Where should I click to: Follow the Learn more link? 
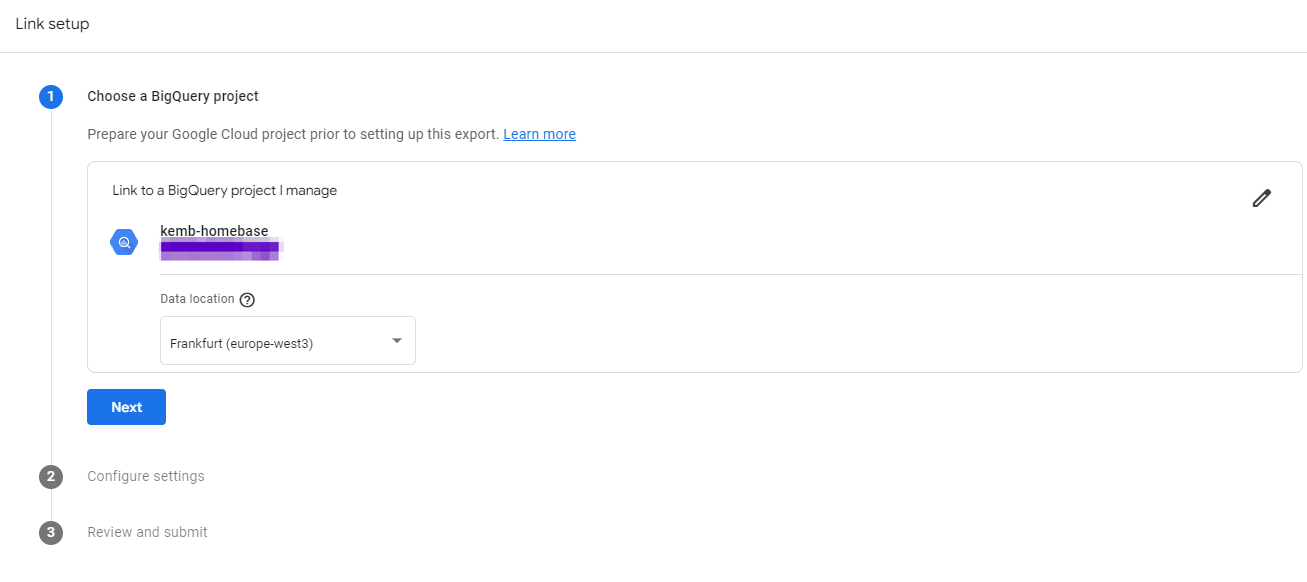(539, 134)
